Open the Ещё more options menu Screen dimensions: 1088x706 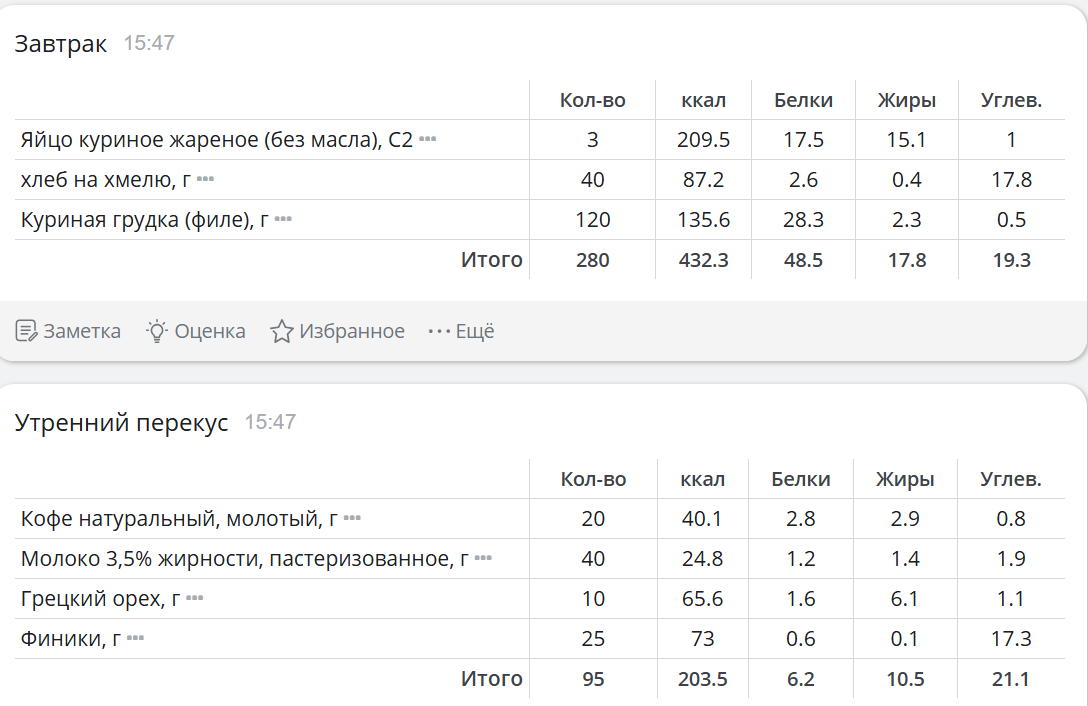[461, 331]
